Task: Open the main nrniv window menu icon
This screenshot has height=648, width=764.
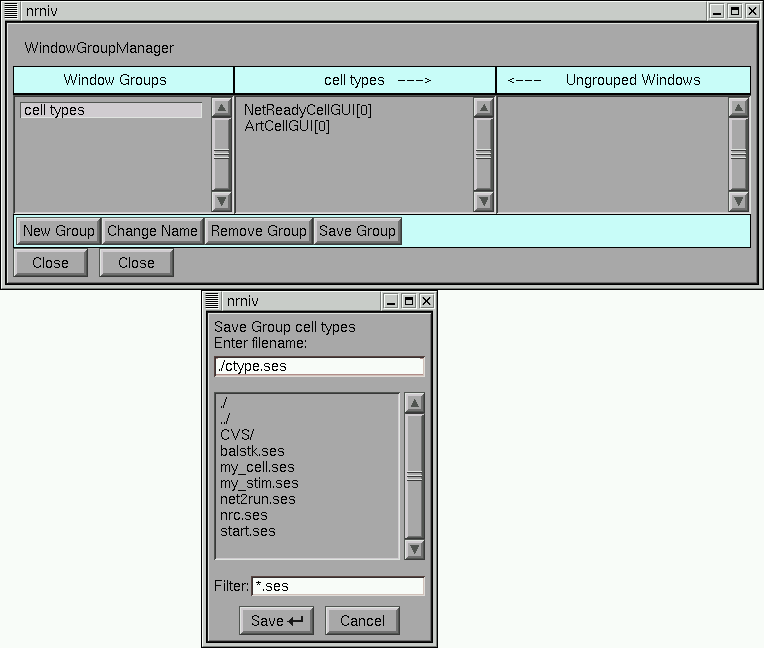Action: pos(12,11)
